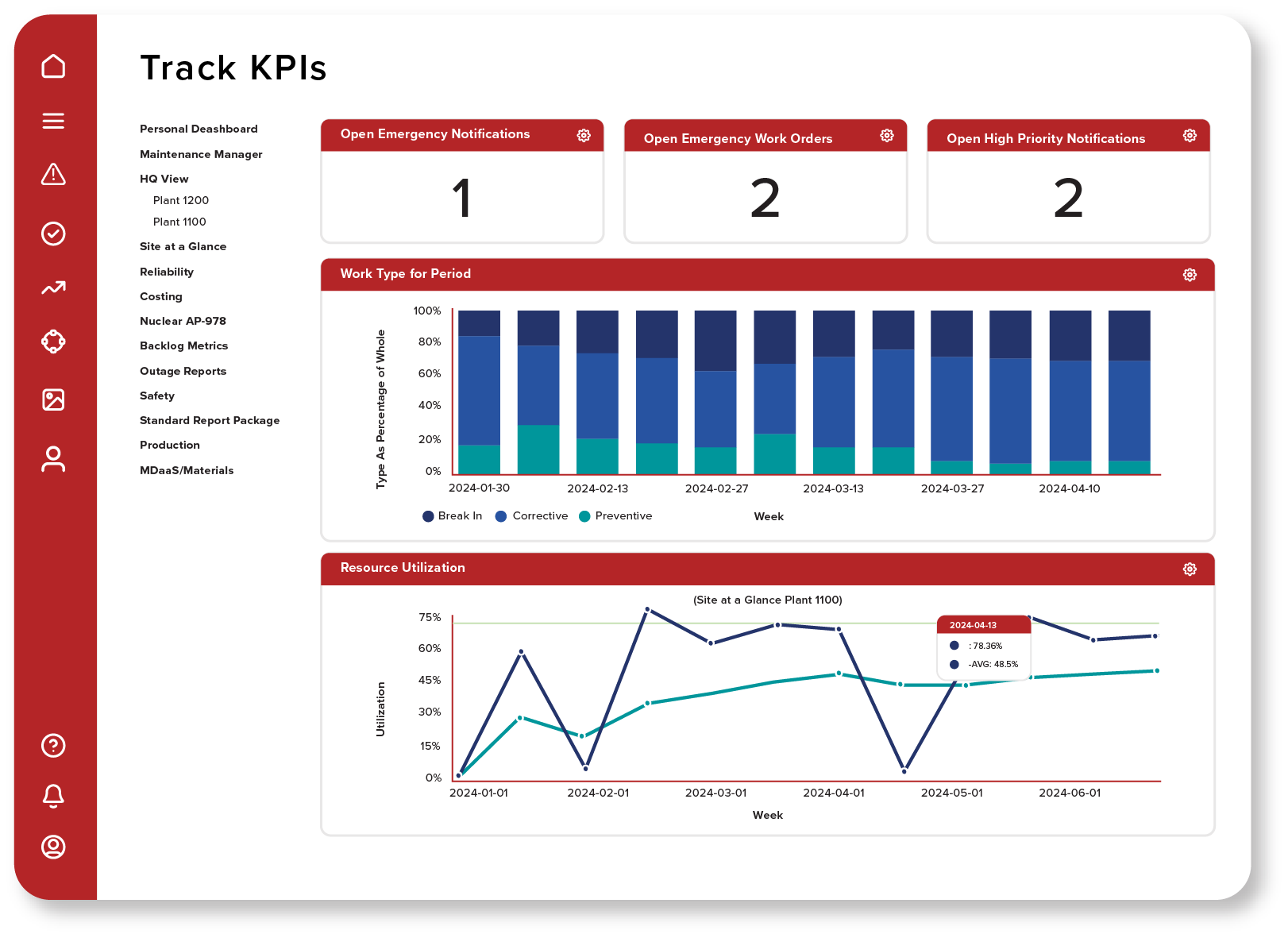
Task: Collapse the HQ View tree
Action: (164, 179)
